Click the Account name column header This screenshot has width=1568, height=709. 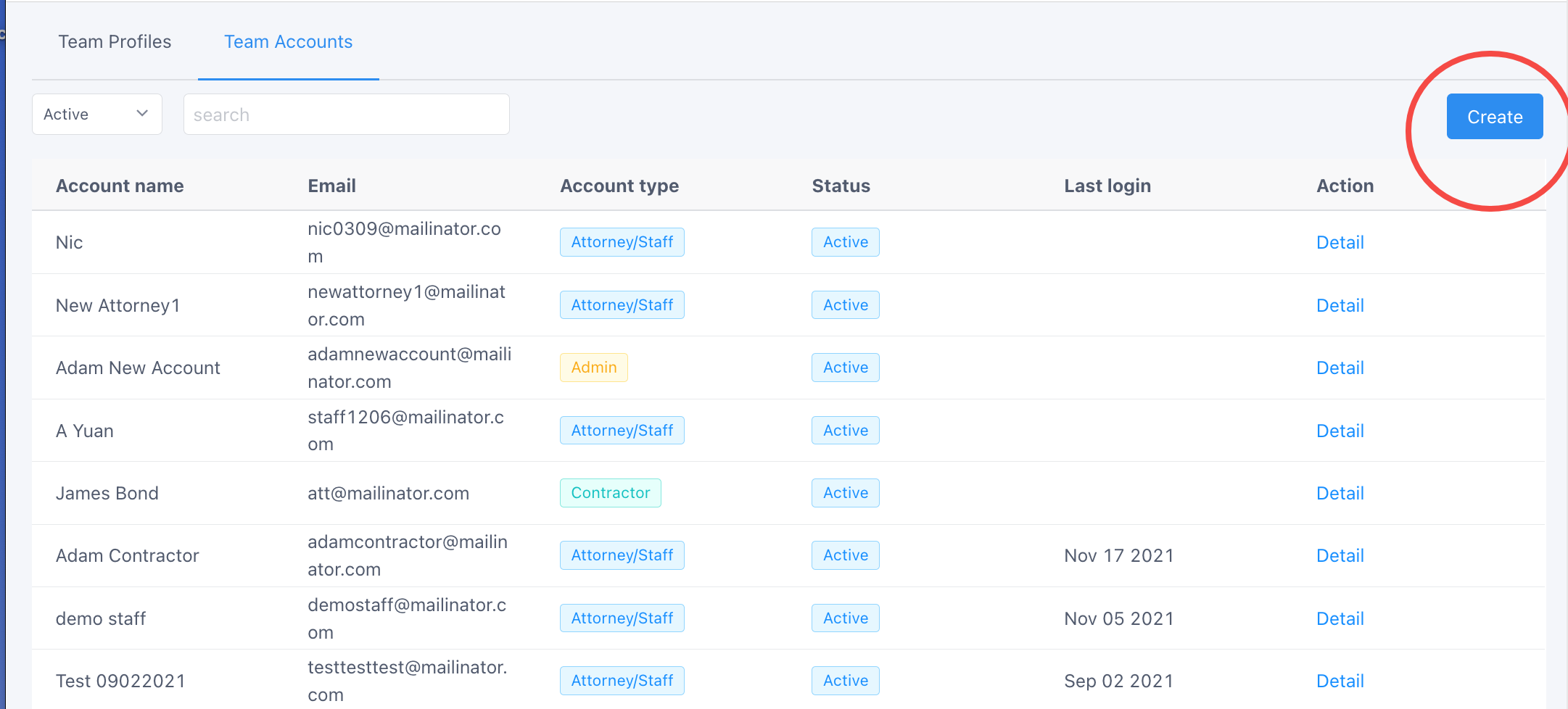[x=120, y=186]
